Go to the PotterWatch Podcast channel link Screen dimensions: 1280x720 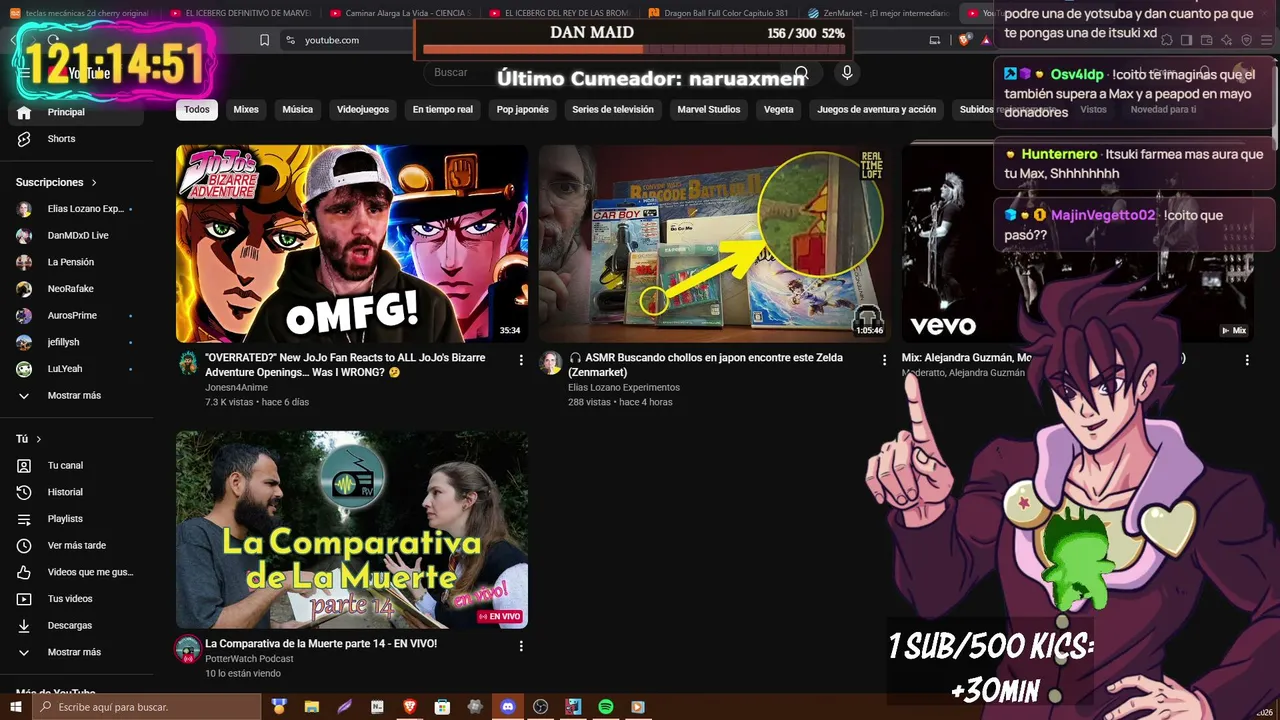[249, 659]
